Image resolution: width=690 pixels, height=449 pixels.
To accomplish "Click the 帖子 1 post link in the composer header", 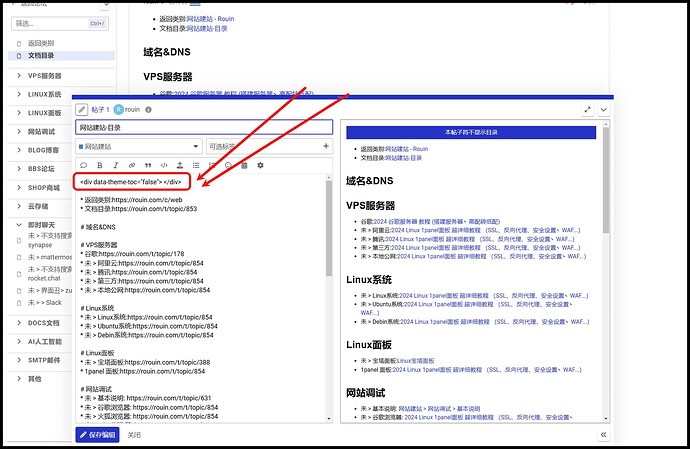I will click(100, 110).
